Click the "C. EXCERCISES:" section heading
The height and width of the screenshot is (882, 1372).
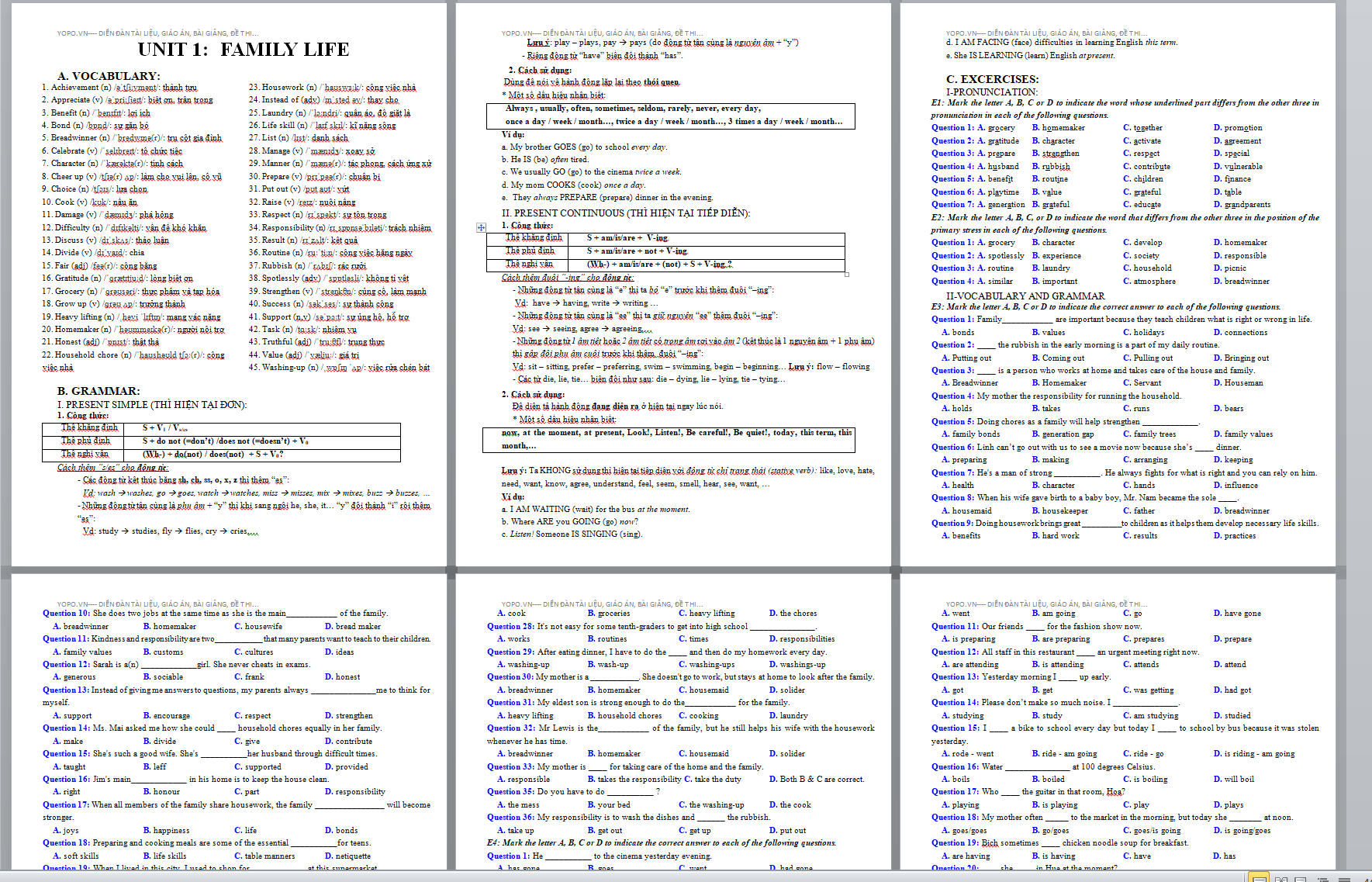(x=992, y=79)
